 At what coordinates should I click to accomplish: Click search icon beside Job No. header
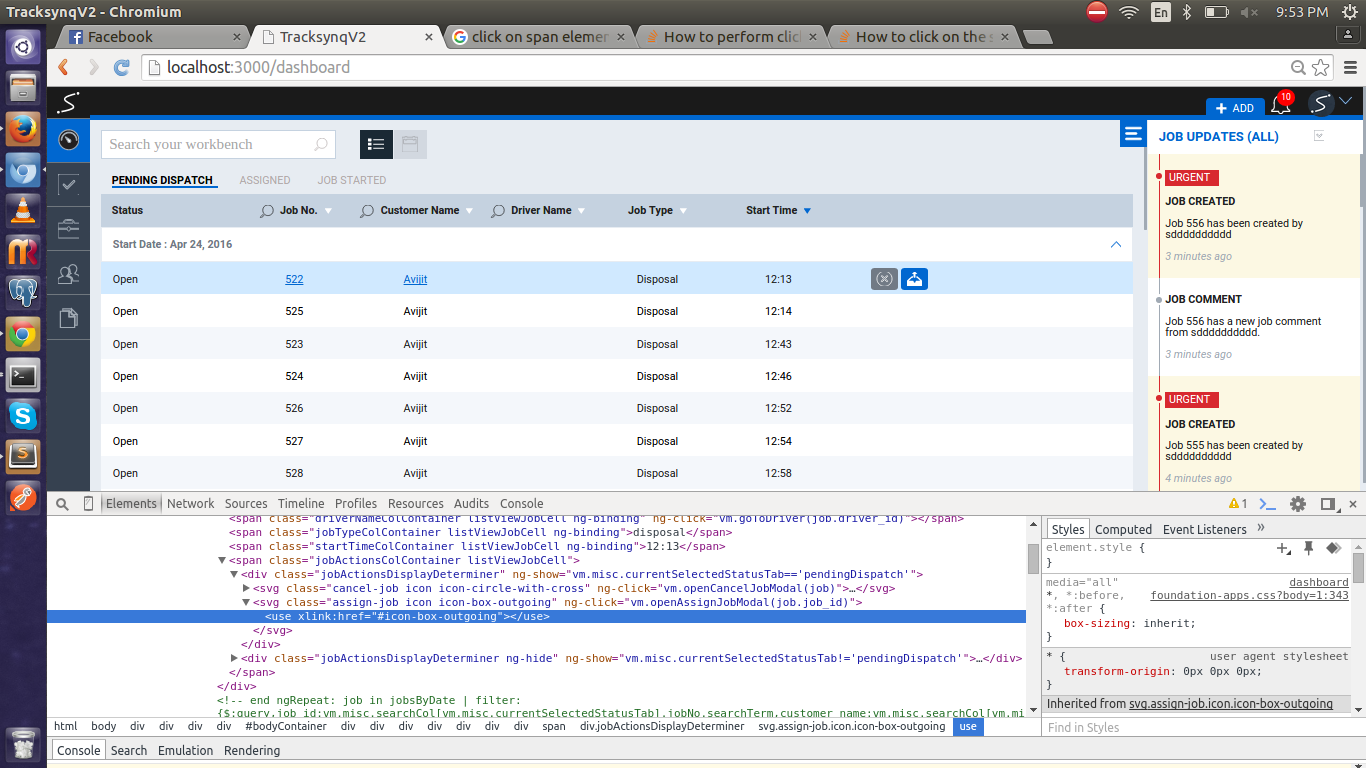pyautogui.click(x=267, y=211)
